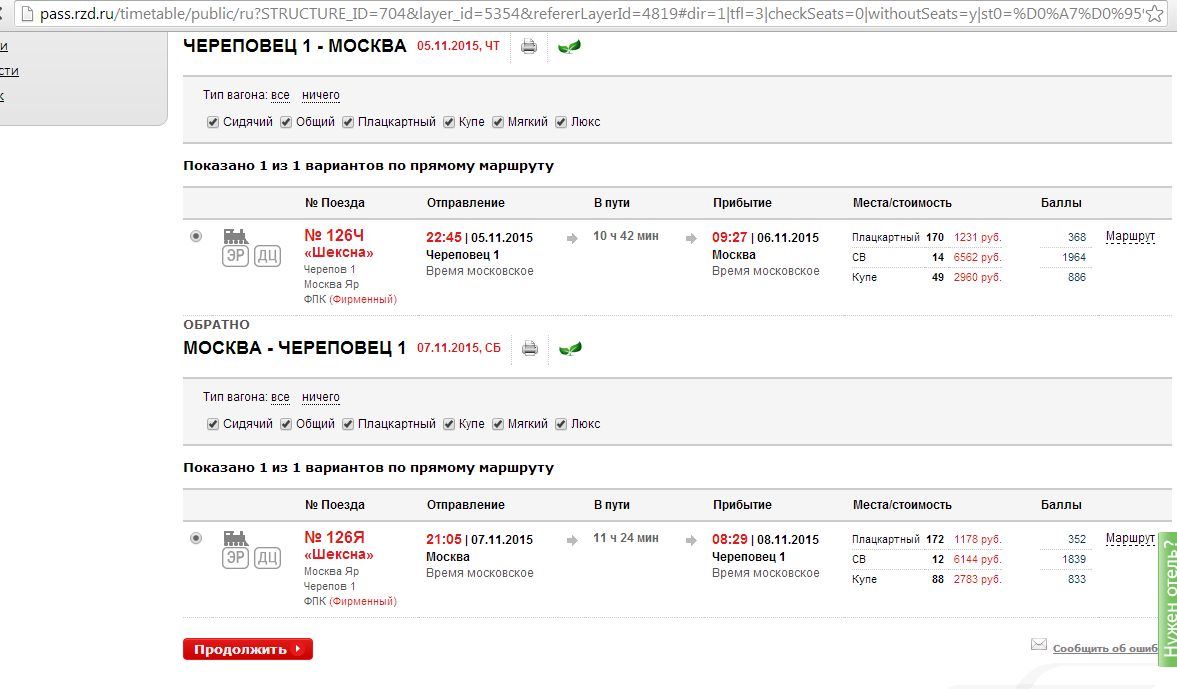Print the return Москва - Череповец 1 timetable
Screen dimensions: 1177x689
(x=530, y=348)
